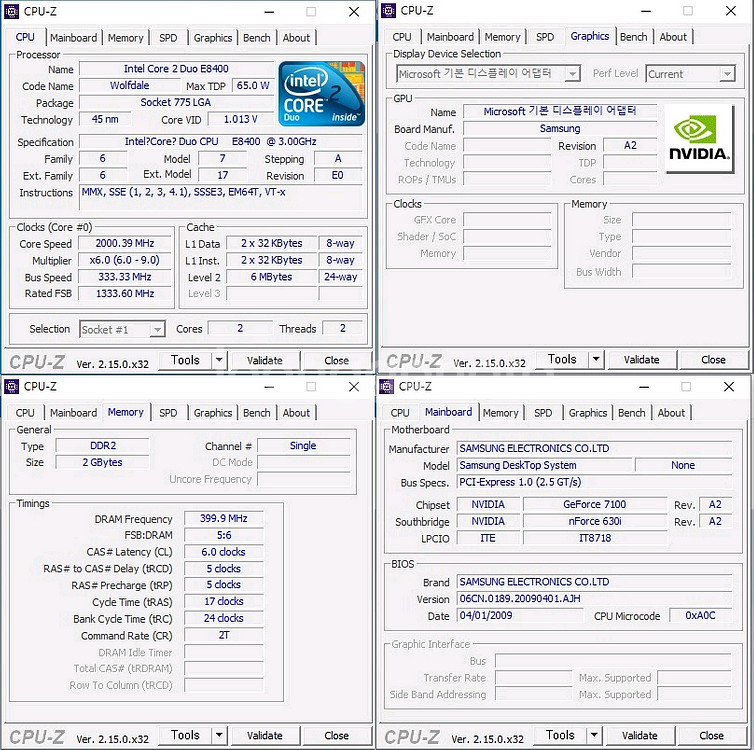The width and height of the screenshot is (754, 750).
Task: Open the Display Device Selection dropdown
Action: point(572,74)
